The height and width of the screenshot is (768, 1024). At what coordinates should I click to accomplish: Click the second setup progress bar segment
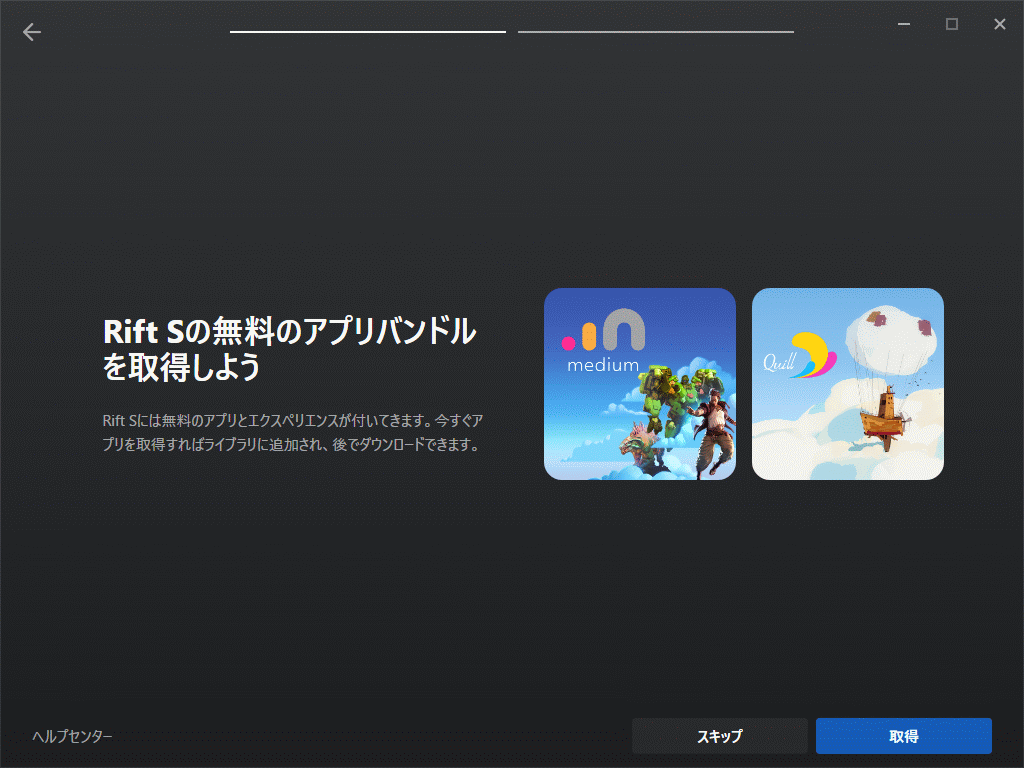[656, 31]
